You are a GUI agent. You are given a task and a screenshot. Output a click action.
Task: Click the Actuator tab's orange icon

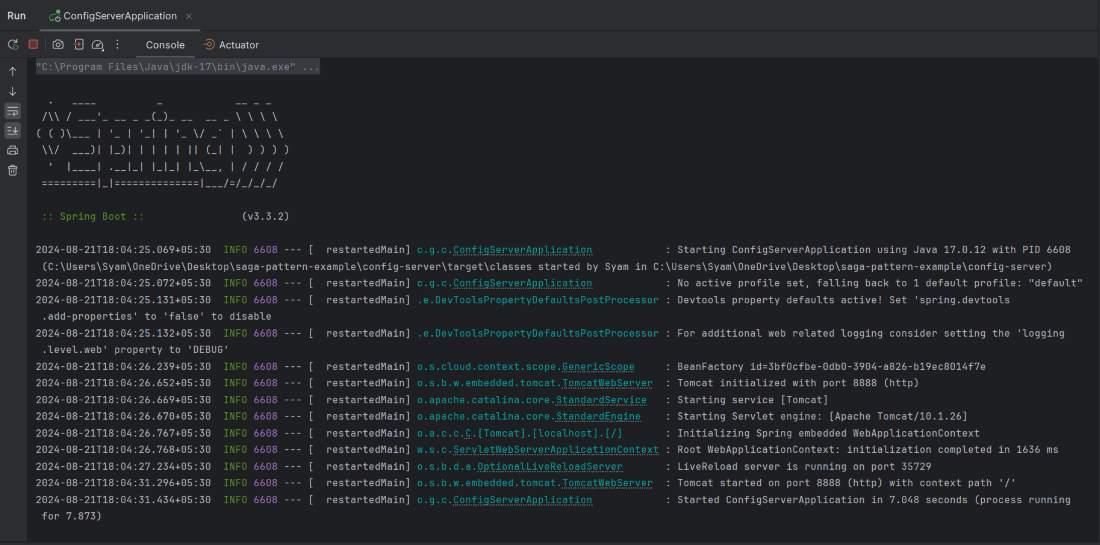[x=209, y=44]
